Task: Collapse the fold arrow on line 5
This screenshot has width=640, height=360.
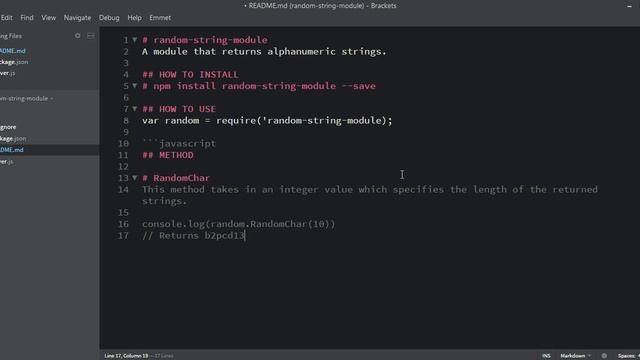Action: 135,86
